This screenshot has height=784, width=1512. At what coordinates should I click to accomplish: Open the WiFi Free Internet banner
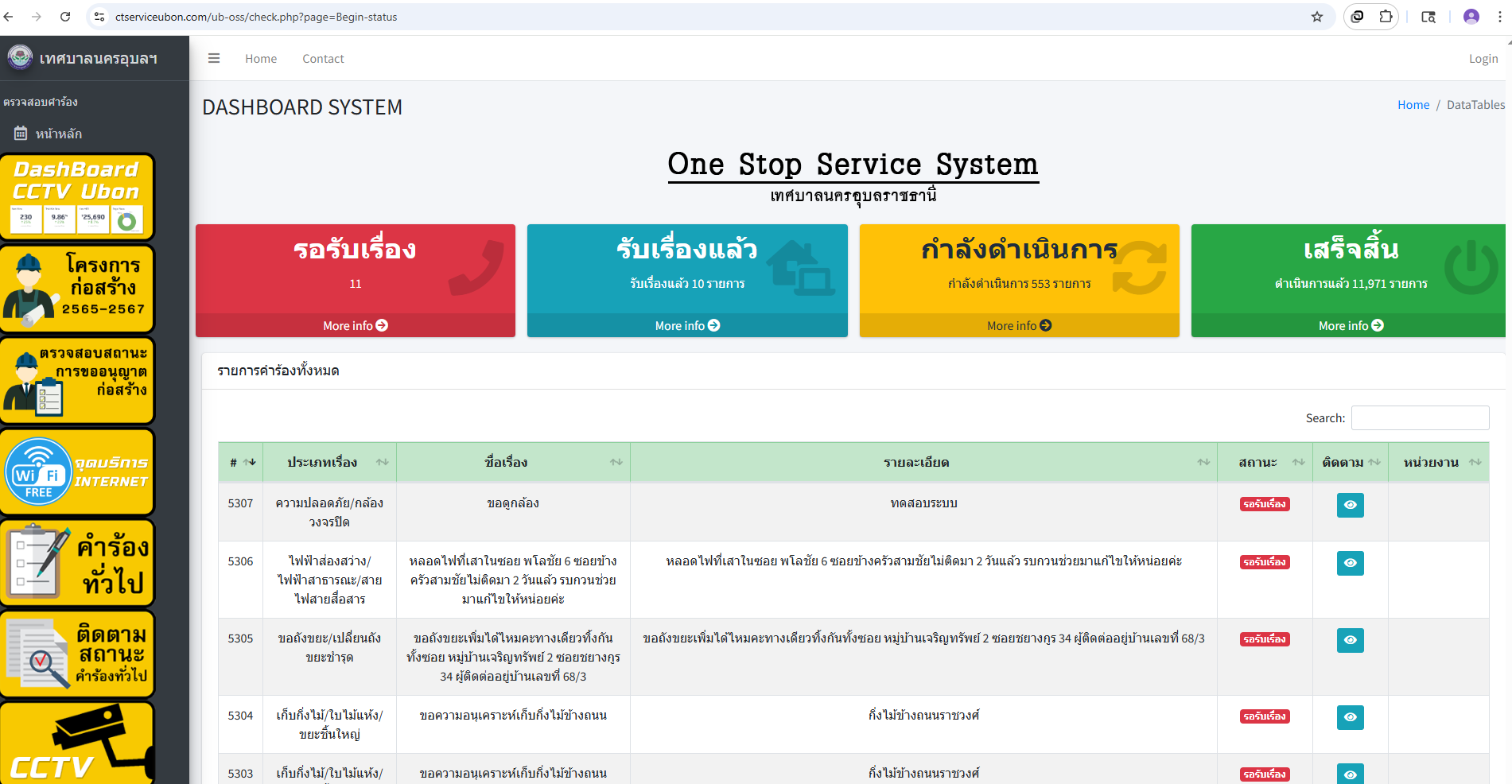pyautogui.click(x=77, y=472)
